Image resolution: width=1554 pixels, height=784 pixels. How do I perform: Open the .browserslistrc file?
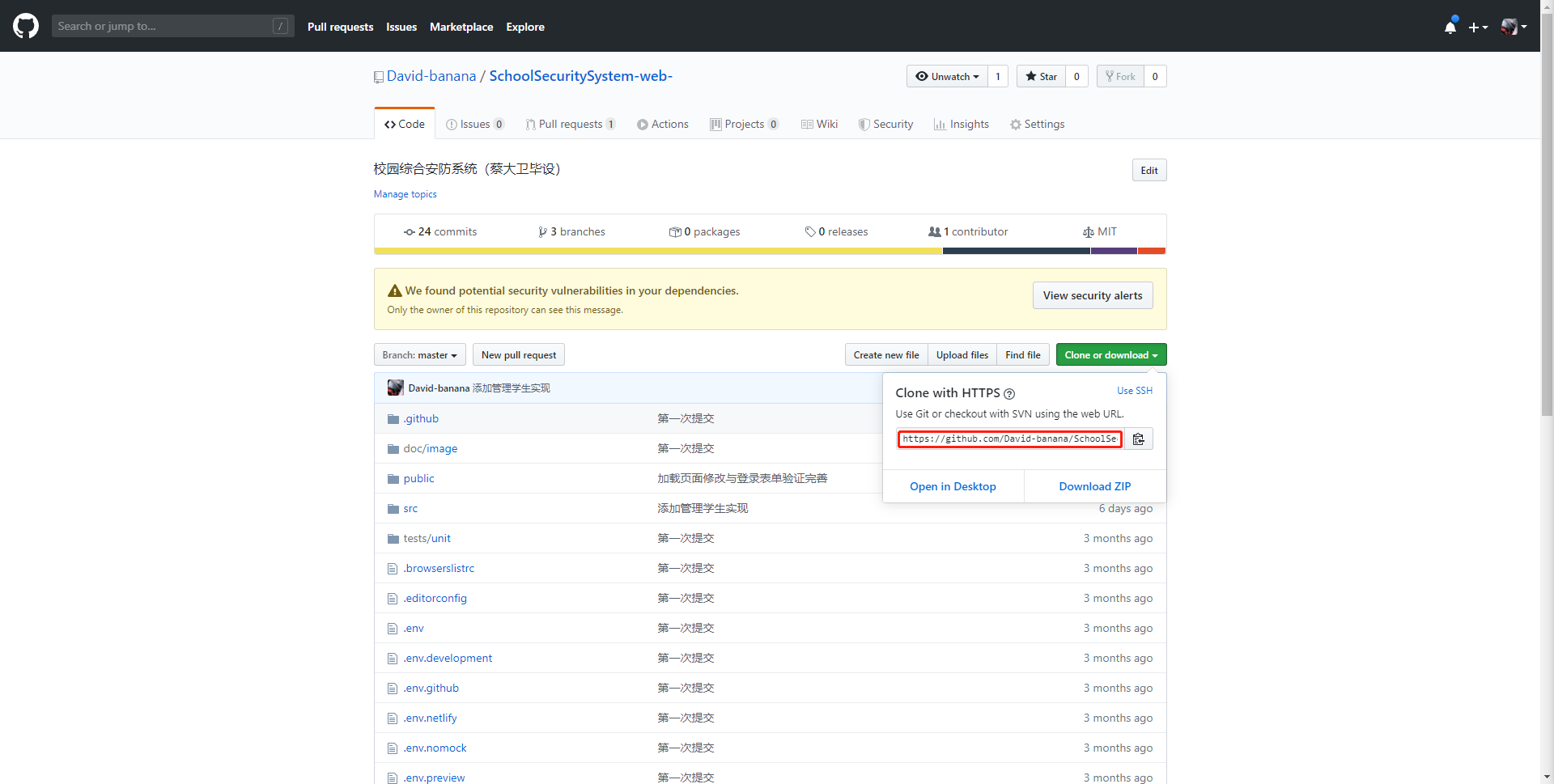[439, 568]
